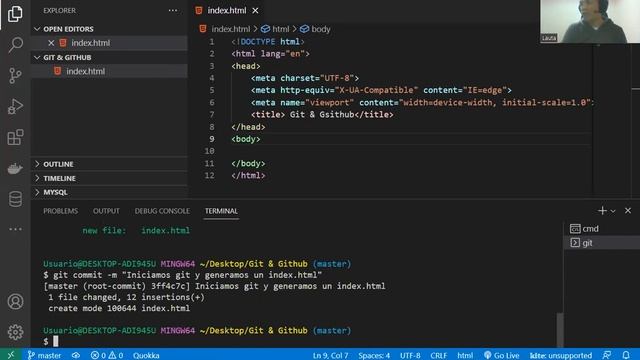Open the Extensions view icon
The width and height of the screenshot is (640, 360).
(x=15, y=137)
